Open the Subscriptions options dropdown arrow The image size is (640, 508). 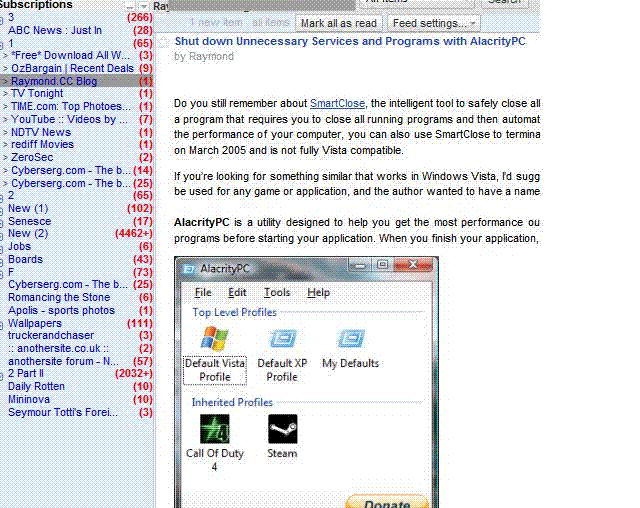[143, 6]
